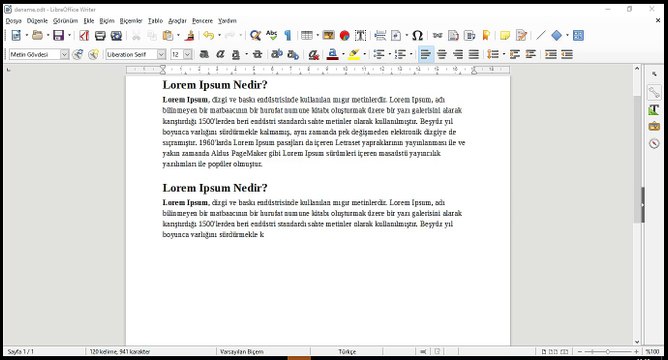Viewport: 668px width, 360px height.
Task: Clear direct formatting
Action: 314,54
